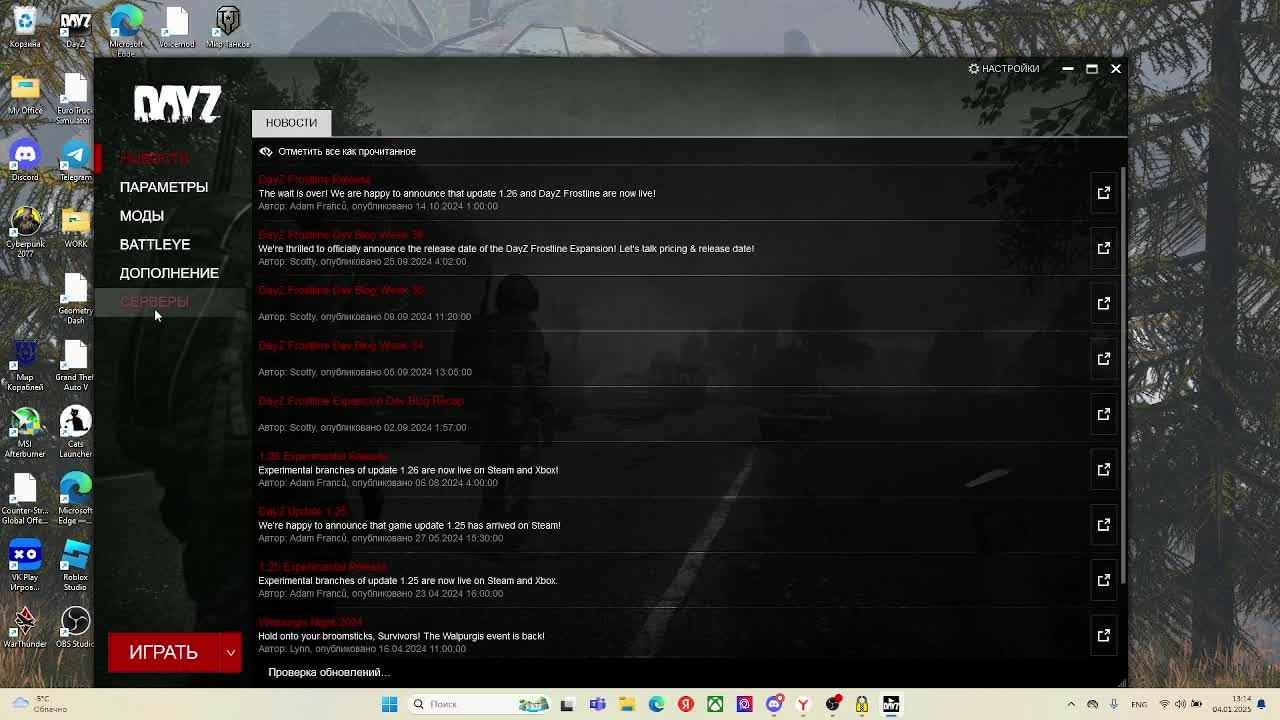Select Voicemod desktop shortcut

click(x=177, y=28)
